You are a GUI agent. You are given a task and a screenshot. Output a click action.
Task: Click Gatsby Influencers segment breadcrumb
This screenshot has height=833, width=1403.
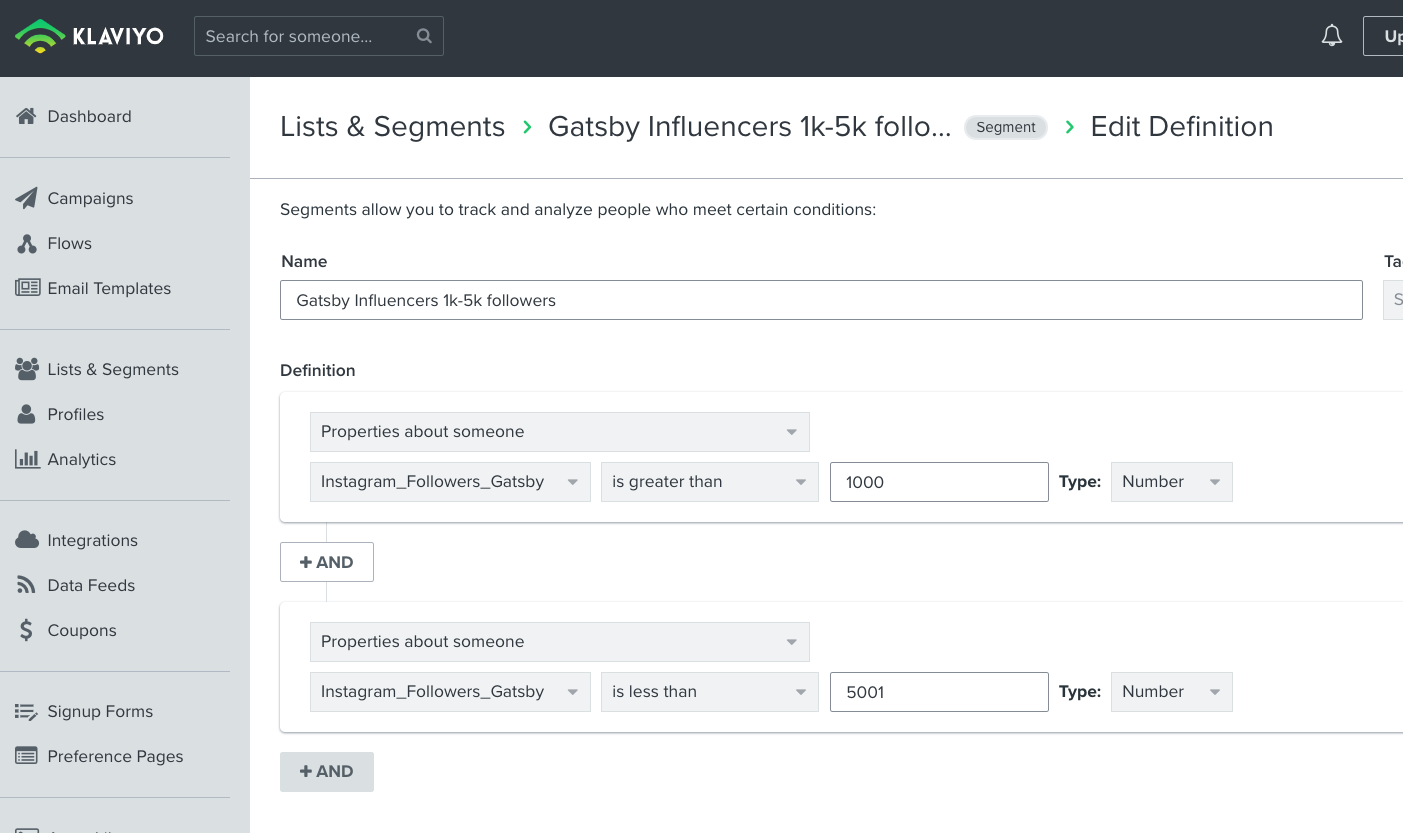(749, 127)
